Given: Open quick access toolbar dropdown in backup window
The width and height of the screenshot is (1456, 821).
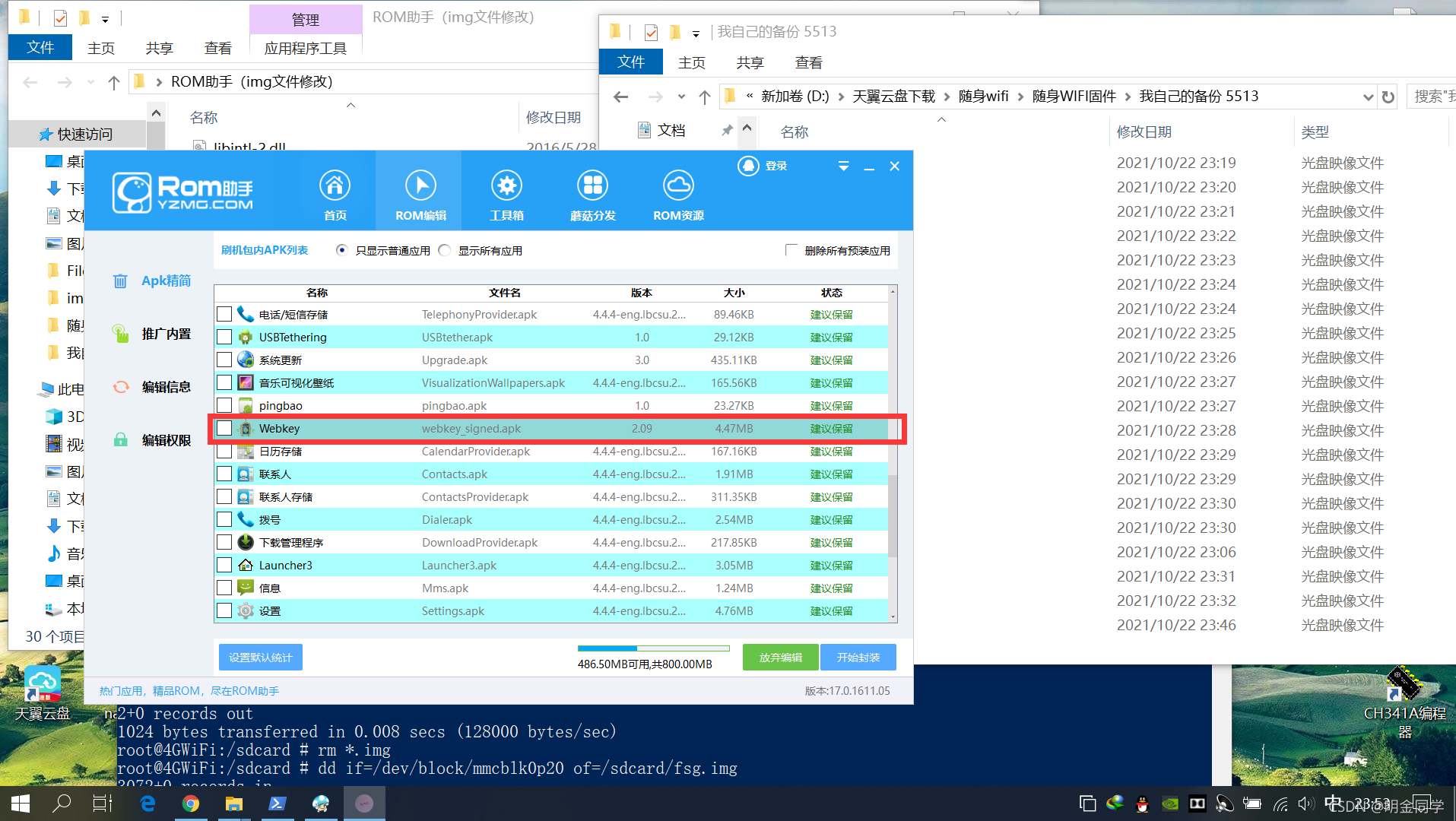Looking at the screenshot, I should point(696,33).
